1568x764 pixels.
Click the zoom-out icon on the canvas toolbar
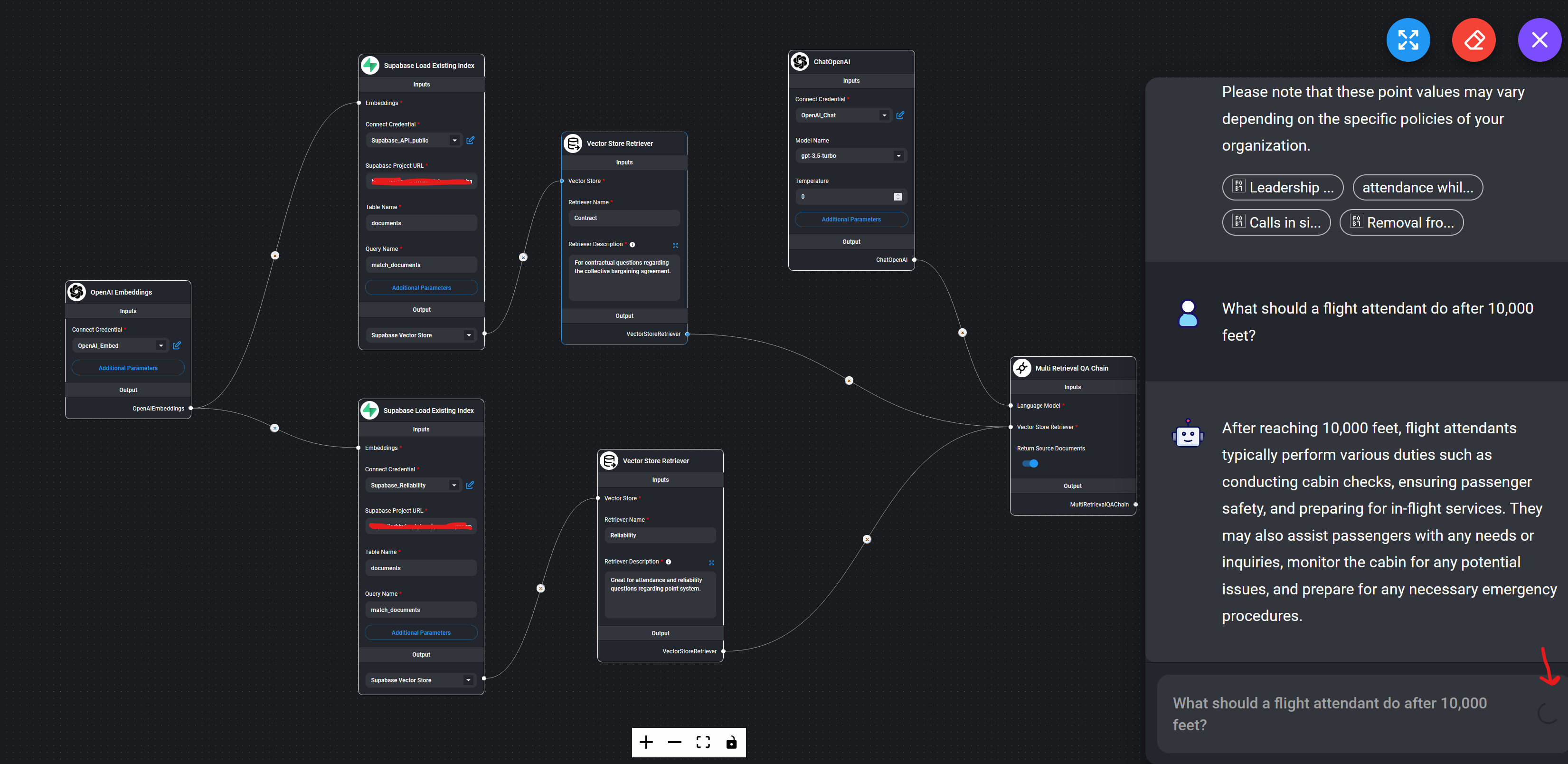(674, 742)
